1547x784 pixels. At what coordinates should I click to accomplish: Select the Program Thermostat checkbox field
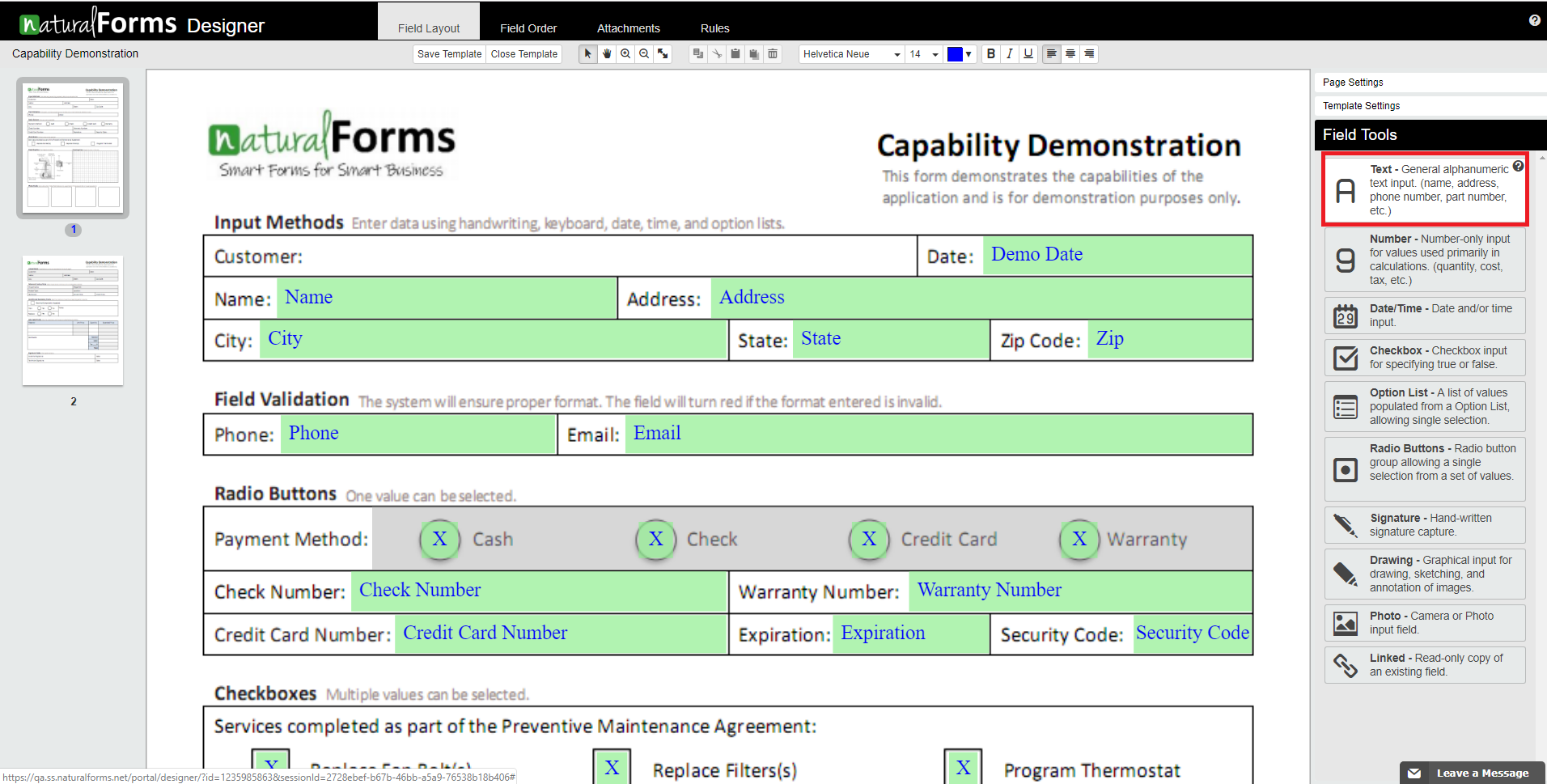coord(964,767)
